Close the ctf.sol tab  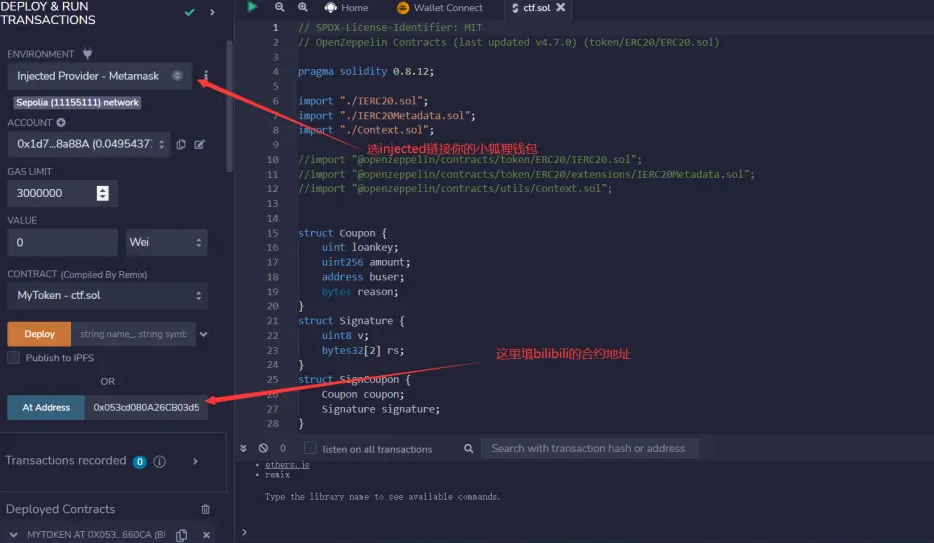point(561,7)
